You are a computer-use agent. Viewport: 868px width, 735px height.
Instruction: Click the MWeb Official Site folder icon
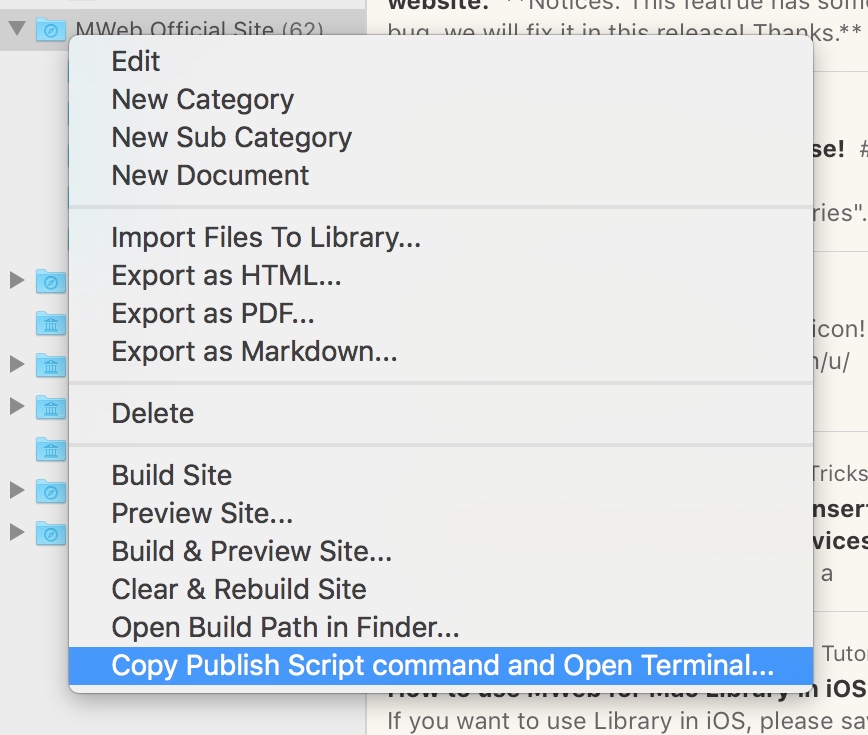(x=50, y=30)
